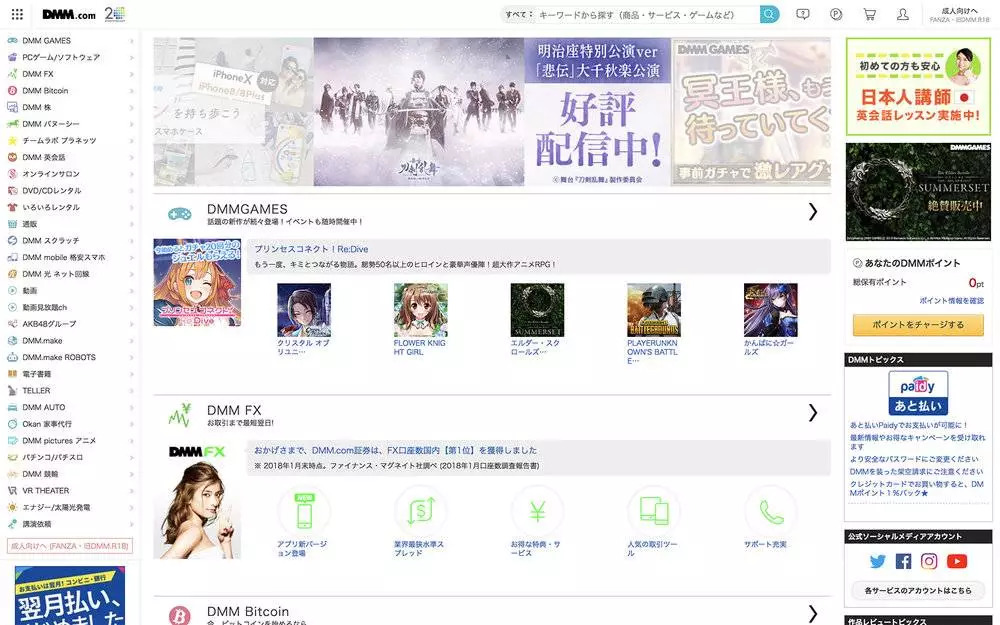Expand the DMM Bitcoin section arrow
The height and width of the screenshot is (625, 1000).
pyautogui.click(x=812, y=614)
